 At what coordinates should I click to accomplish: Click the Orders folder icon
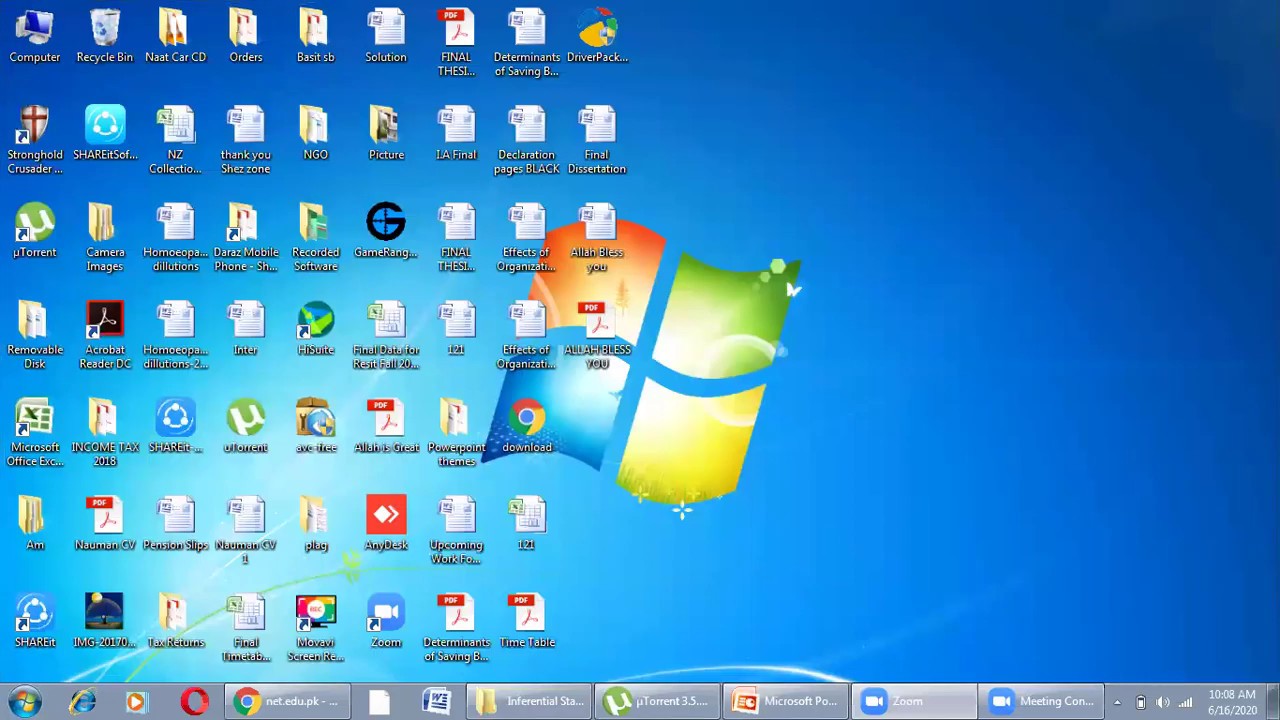245,37
